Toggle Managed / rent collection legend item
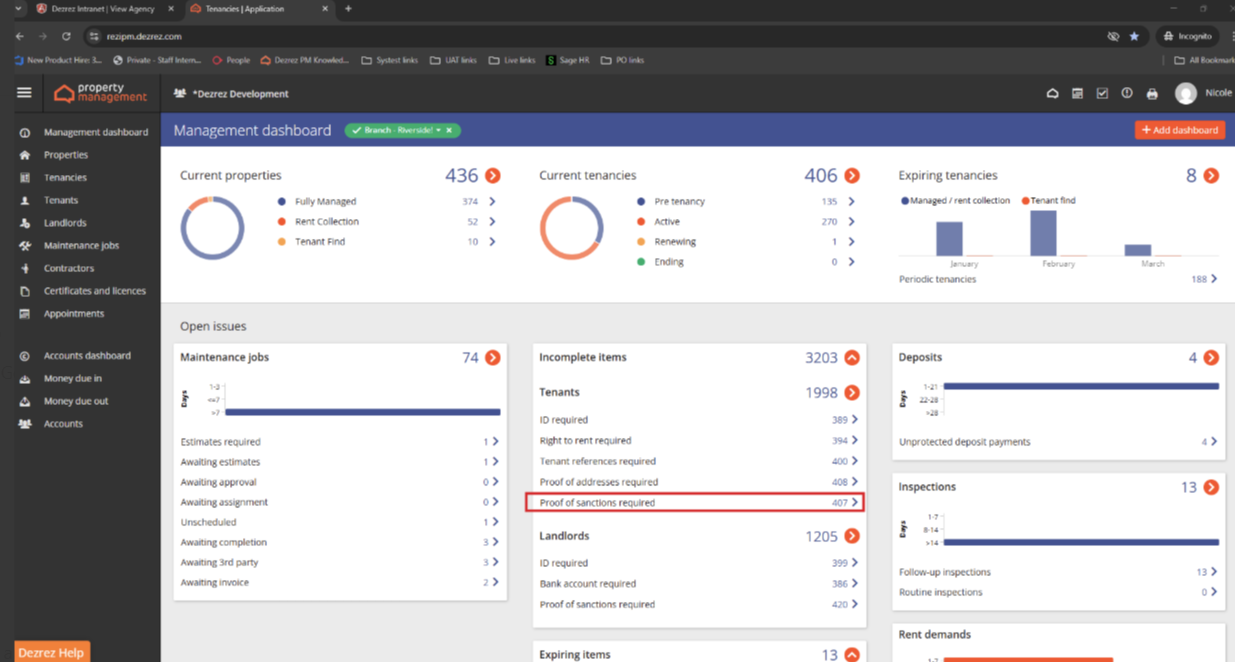The width and height of the screenshot is (1235, 662). pyautogui.click(x=956, y=201)
